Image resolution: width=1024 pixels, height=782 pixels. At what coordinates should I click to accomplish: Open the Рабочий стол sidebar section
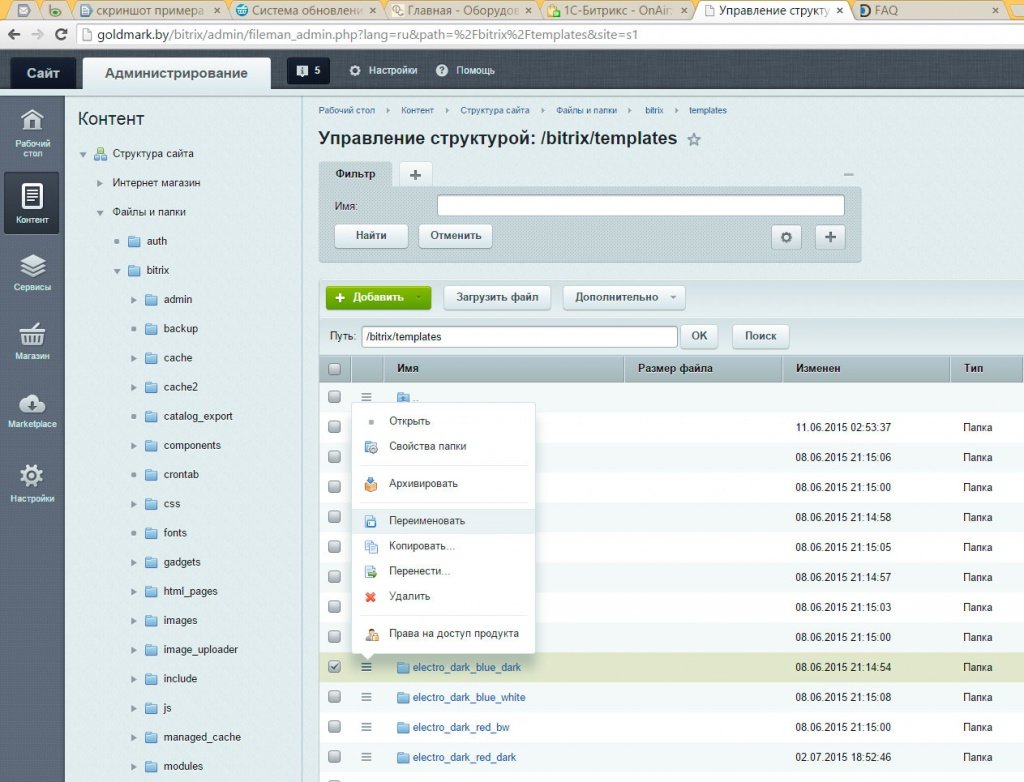pyautogui.click(x=32, y=133)
